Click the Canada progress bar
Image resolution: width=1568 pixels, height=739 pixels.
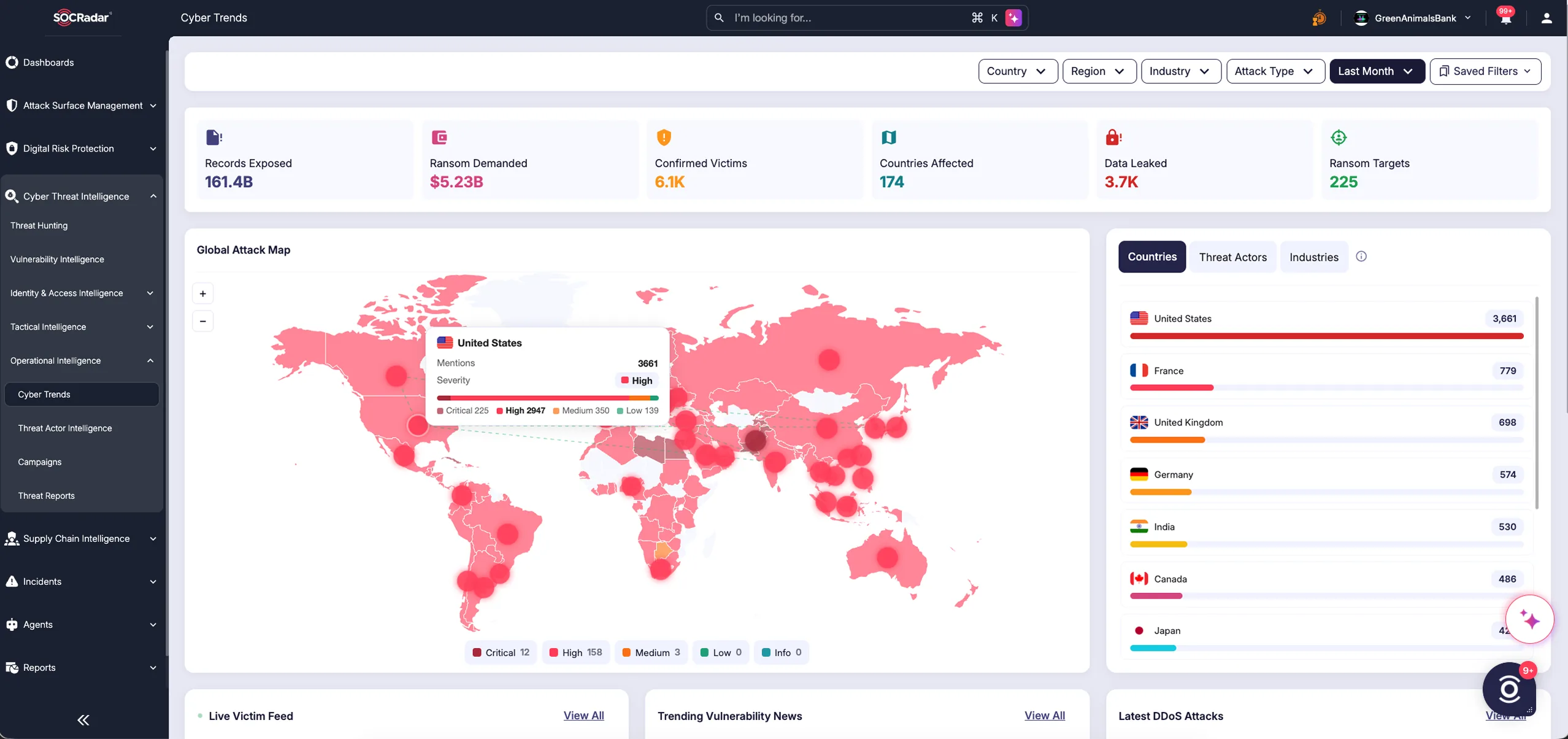tap(1326, 596)
